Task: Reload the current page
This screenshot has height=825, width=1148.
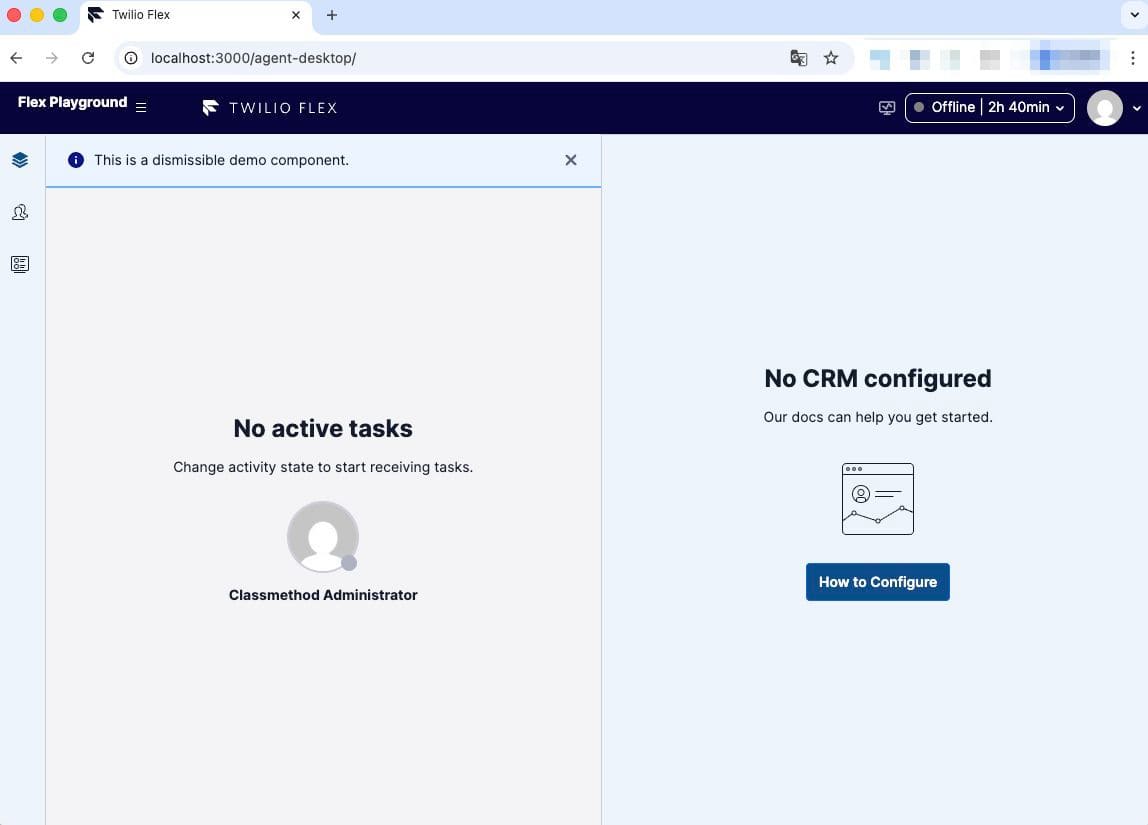Action: (88, 58)
